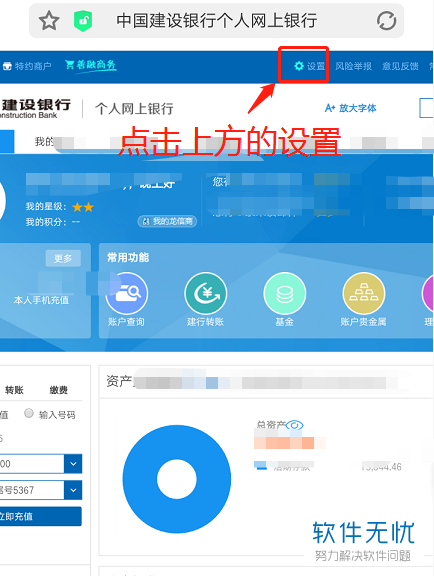Click the 我的龙信商 badge
434x576 pixels.
[167, 221]
